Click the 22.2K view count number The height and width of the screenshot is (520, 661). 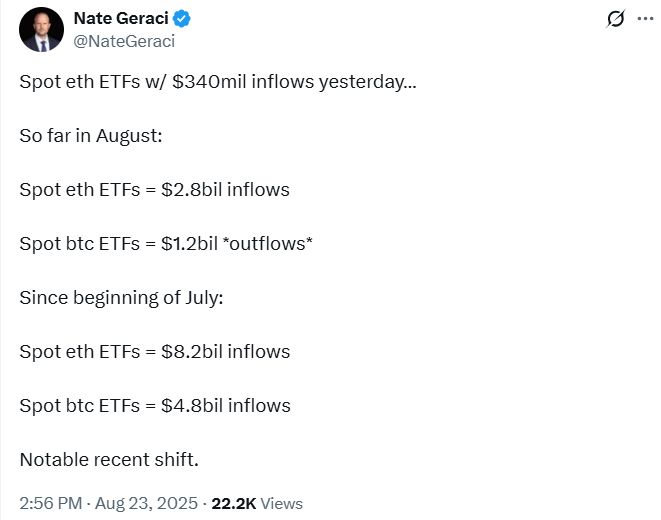tap(234, 504)
